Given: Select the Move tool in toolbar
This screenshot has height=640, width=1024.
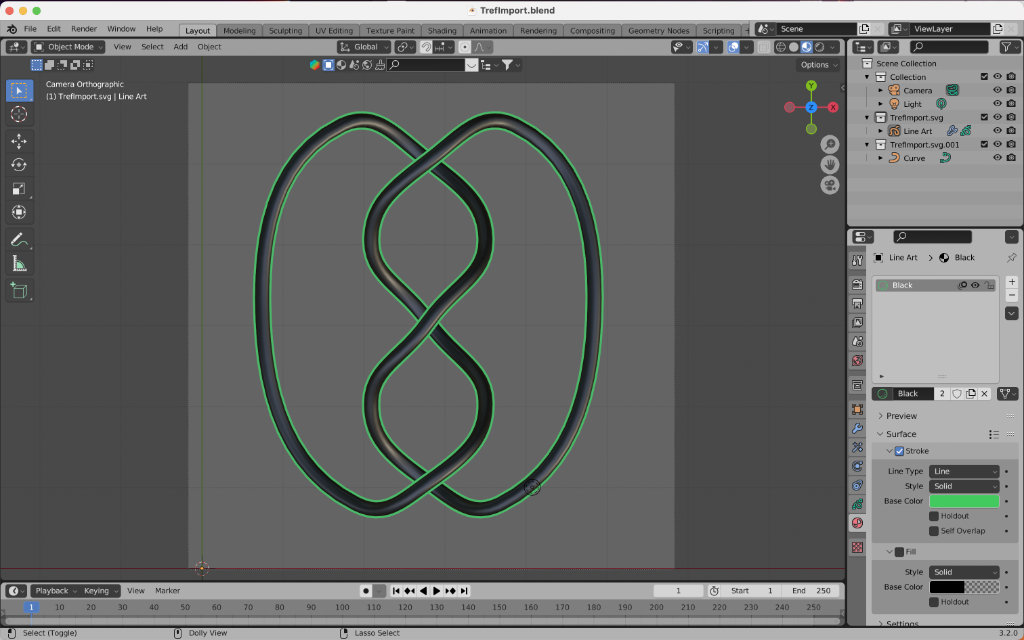Looking at the screenshot, I should click(x=19, y=141).
